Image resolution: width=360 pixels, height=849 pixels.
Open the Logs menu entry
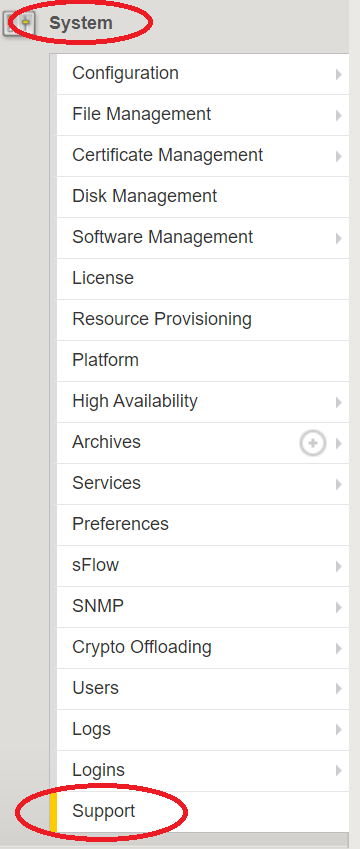tap(203, 730)
